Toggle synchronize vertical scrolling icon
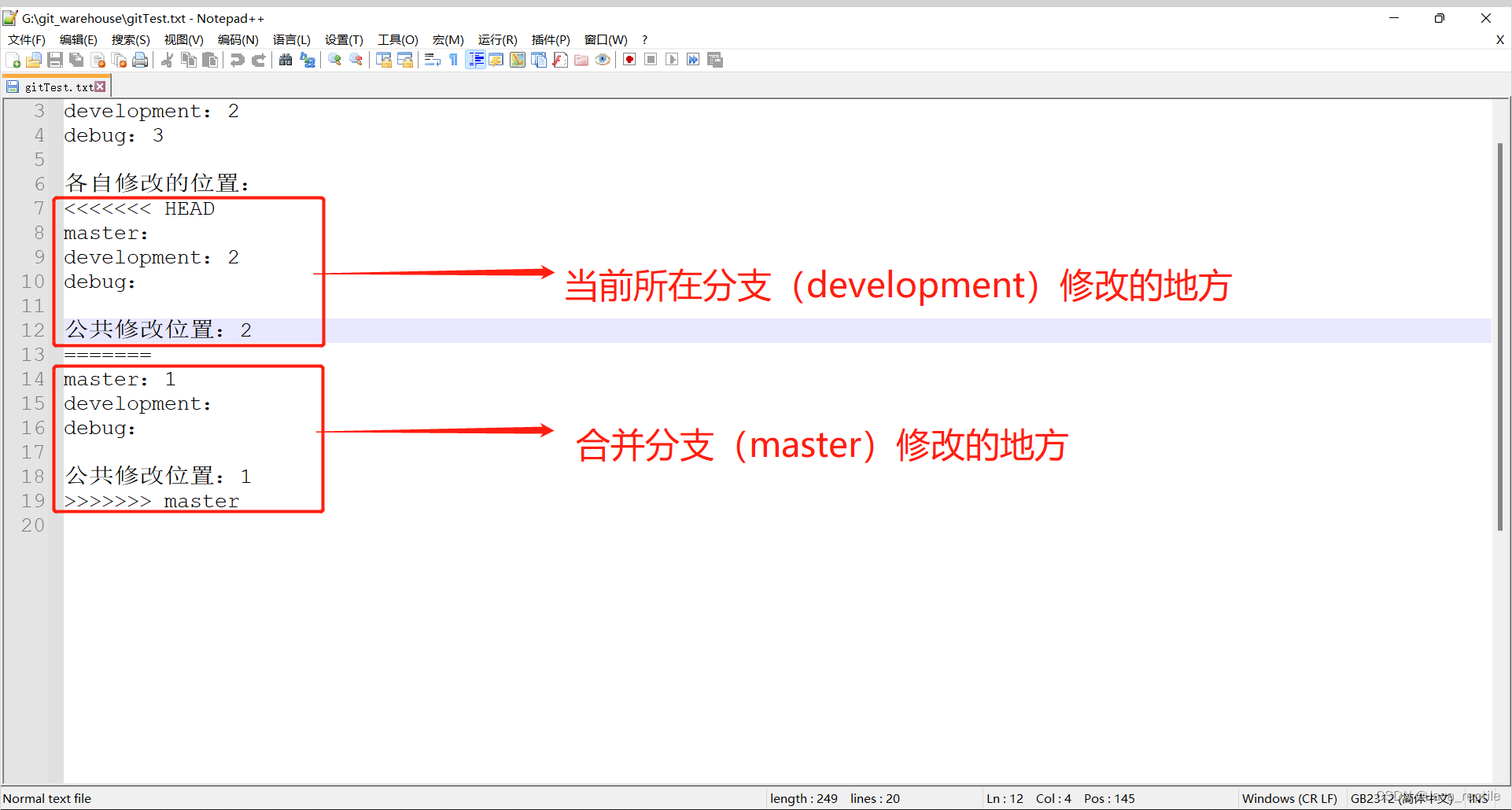This screenshot has height=810, width=1512. (x=384, y=60)
